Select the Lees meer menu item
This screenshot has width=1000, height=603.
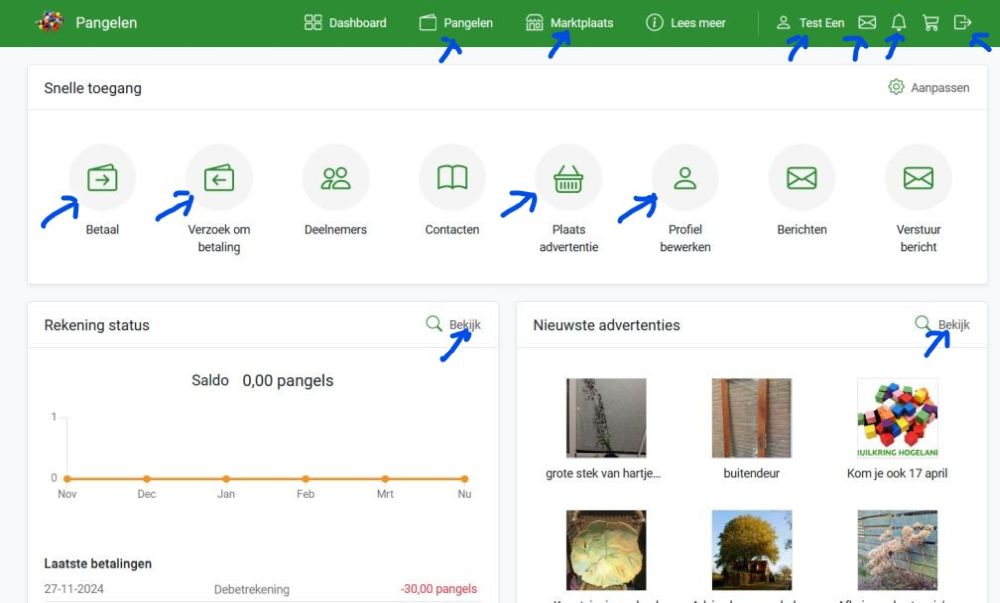(x=686, y=23)
